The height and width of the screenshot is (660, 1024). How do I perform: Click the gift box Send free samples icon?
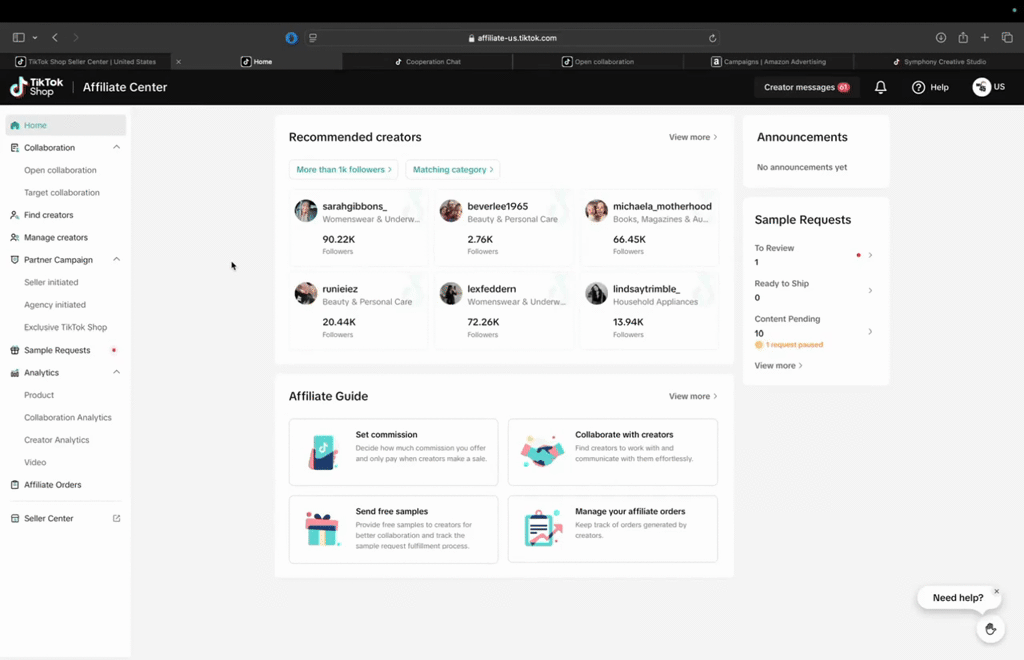tap(322, 529)
